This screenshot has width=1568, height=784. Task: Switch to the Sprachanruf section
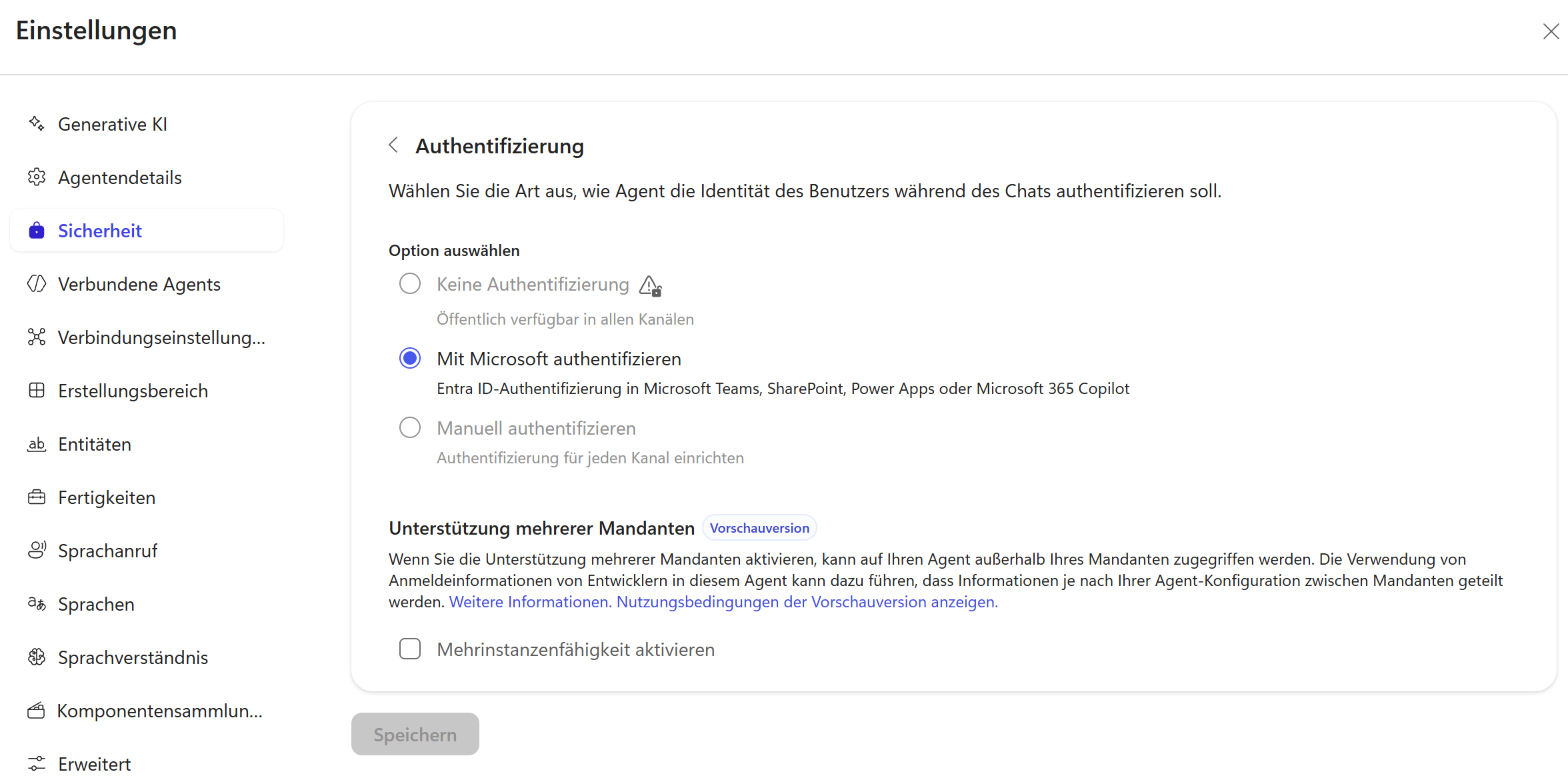[x=146, y=551]
